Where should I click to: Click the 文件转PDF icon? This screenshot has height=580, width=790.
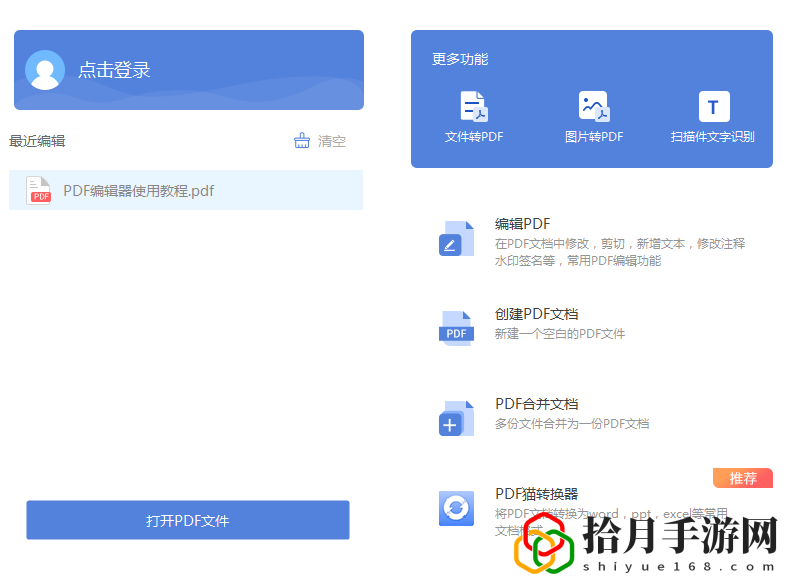pyautogui.click(x=474, y=106)
